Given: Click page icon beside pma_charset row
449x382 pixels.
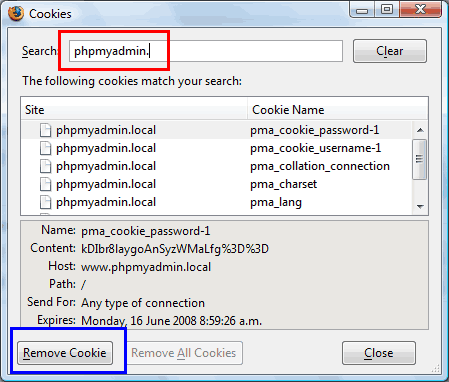Looking at the screenshot, I should click(x=45, y=184).
